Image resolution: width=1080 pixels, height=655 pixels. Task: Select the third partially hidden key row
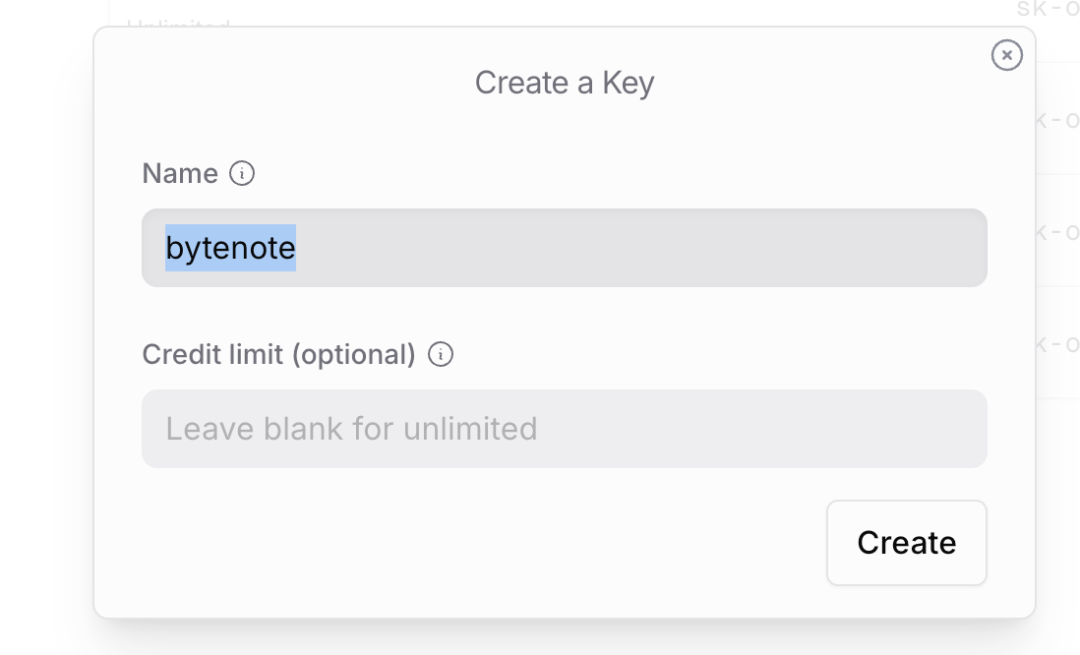[x=1058, y=232]
